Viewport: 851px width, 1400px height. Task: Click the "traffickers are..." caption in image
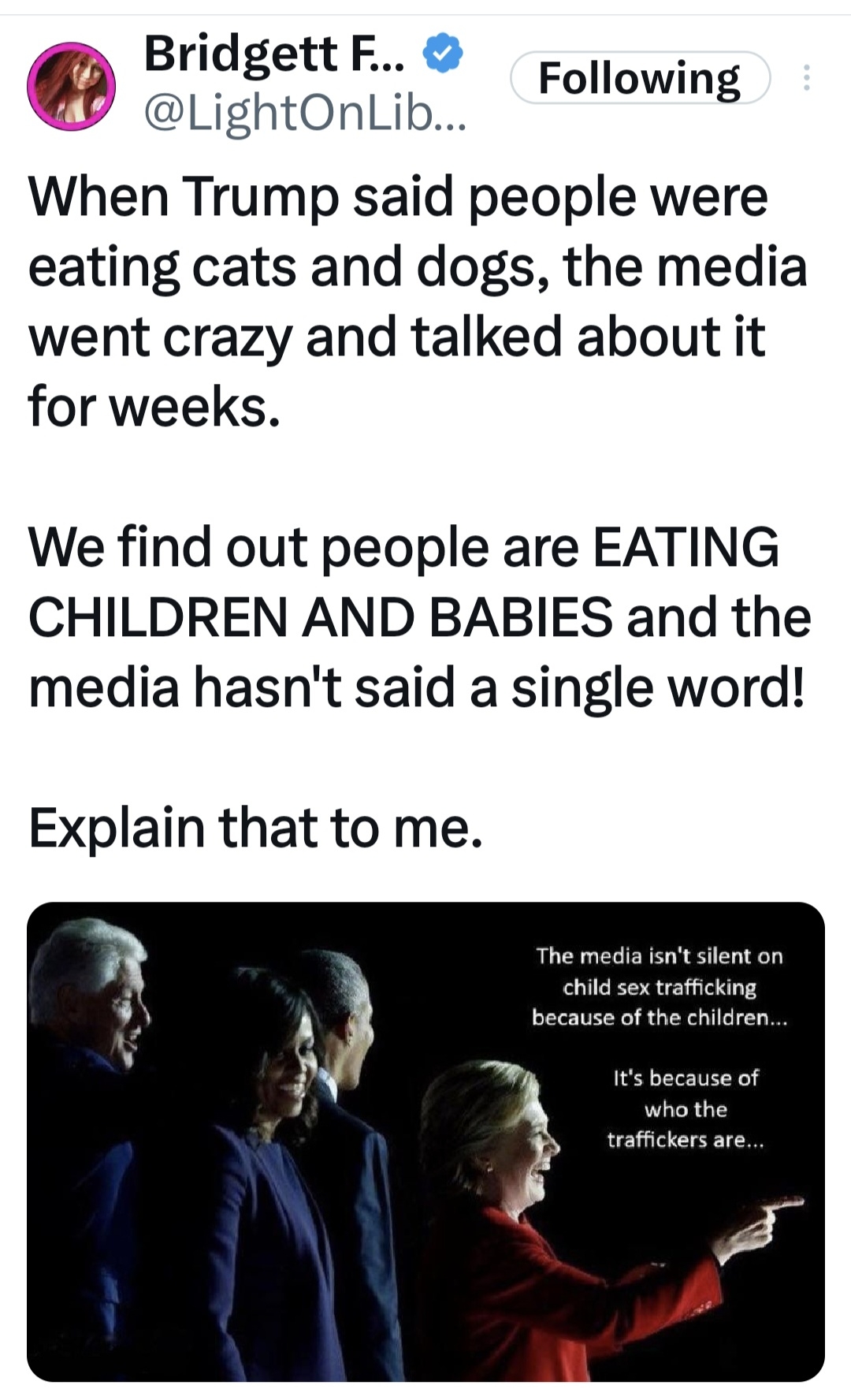point(686,1140)
